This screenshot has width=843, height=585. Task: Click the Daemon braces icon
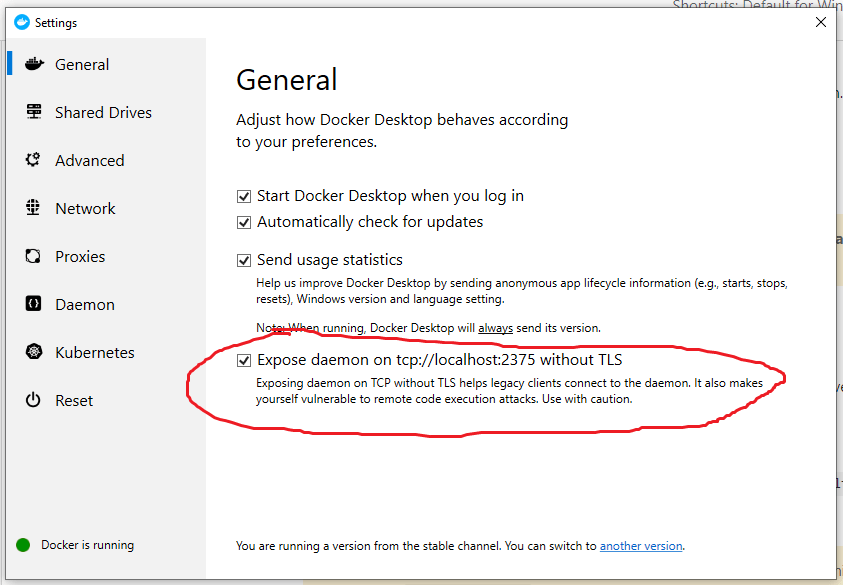tap(34, 304)
